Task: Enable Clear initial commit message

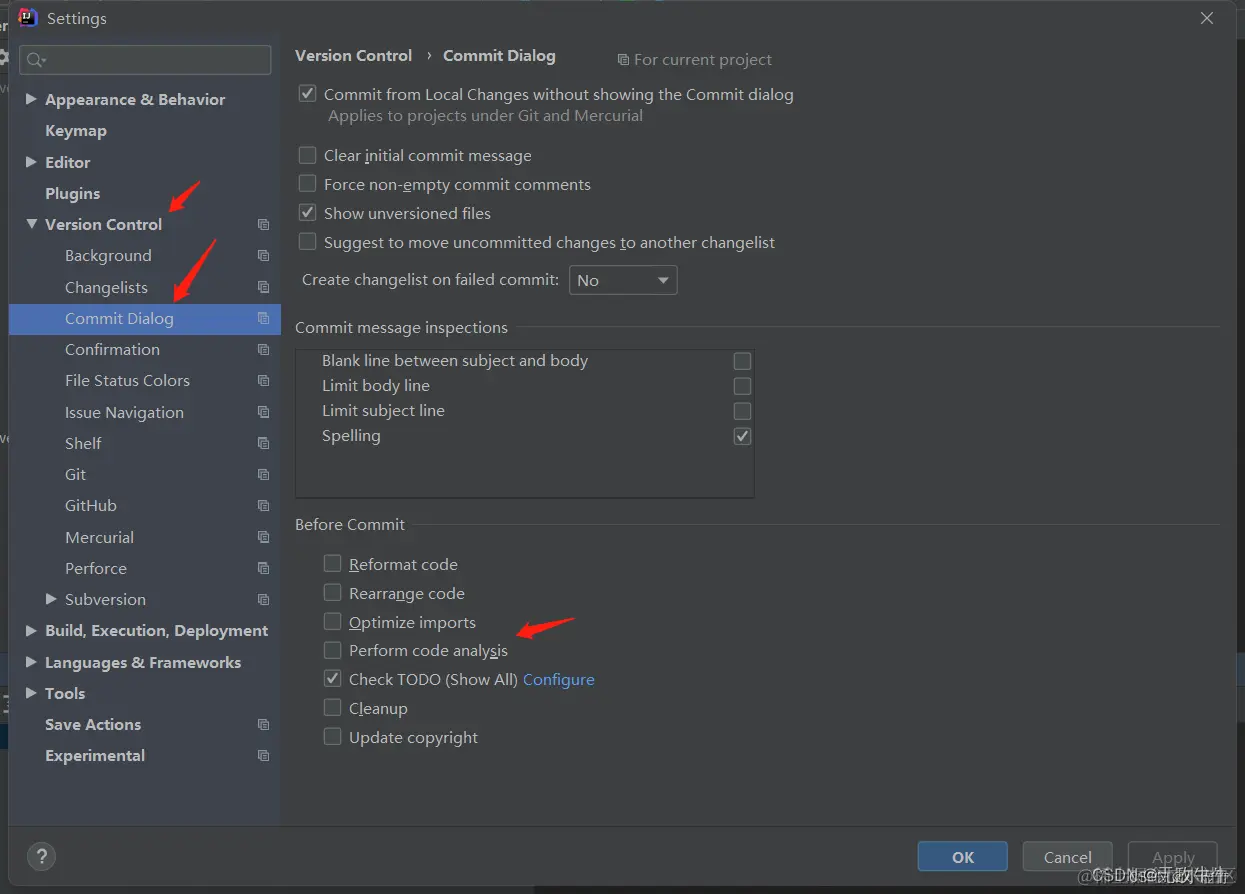Action: (307, 155)
